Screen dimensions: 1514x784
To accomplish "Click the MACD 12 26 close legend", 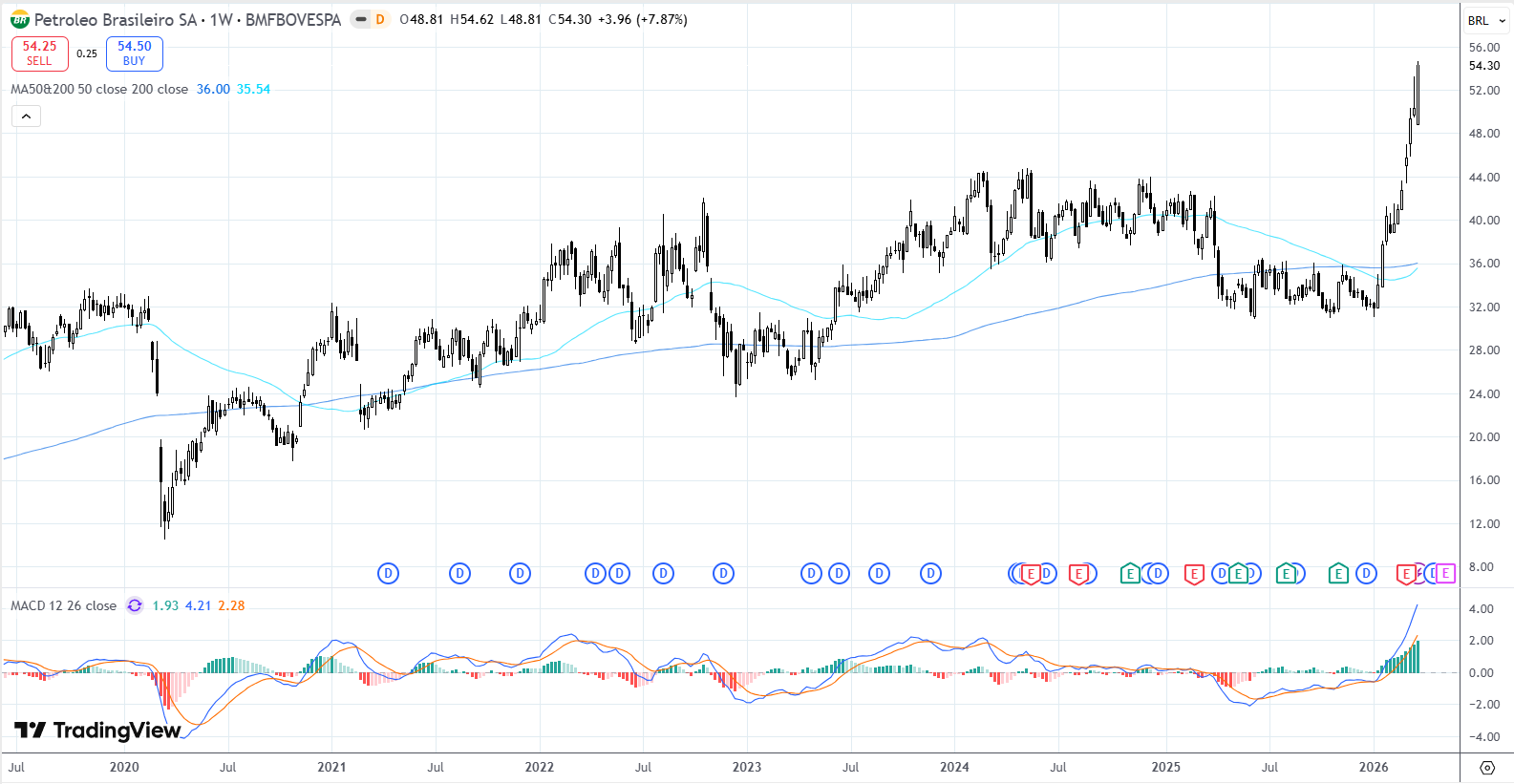I will tap(63, 605).
